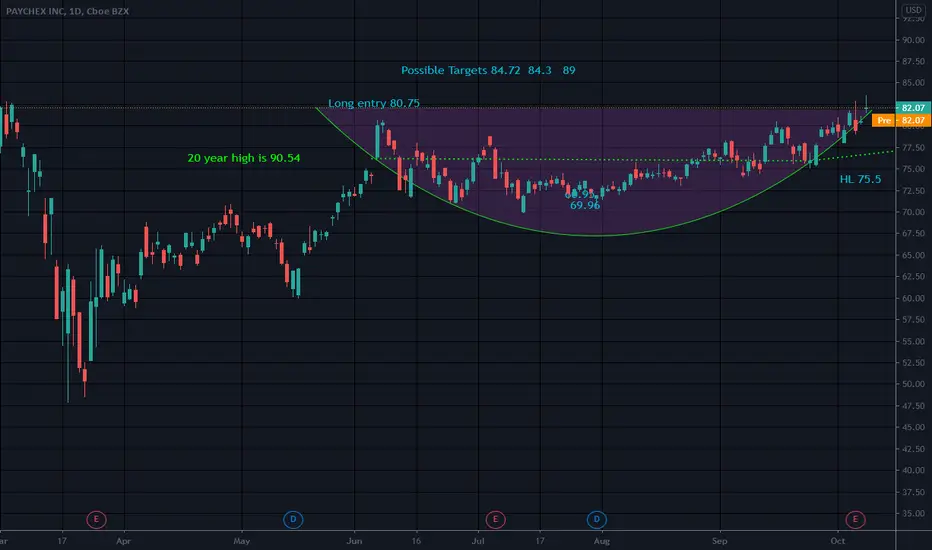Click the 60.00 price axis label

pyautogui.click(x=913, y=298)
